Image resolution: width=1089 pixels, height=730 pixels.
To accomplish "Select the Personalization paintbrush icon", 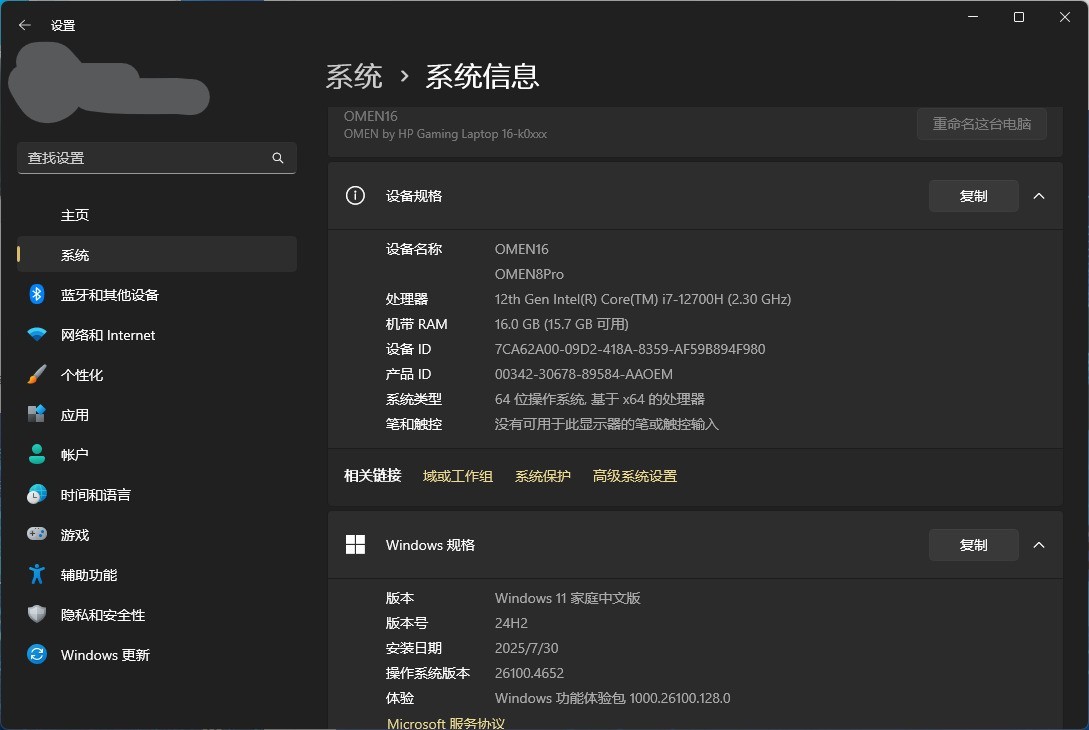I will pyautogui.click(x=37, y=375).
